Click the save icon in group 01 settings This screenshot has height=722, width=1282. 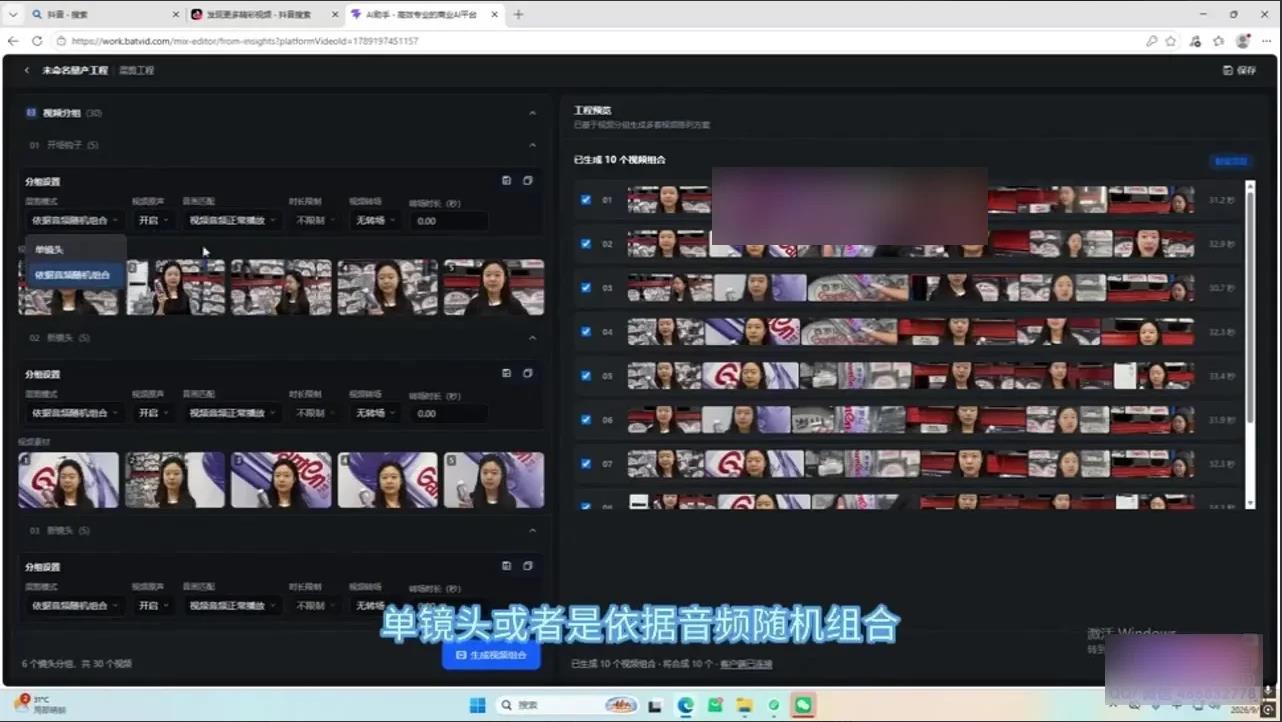tap(507, 181)
